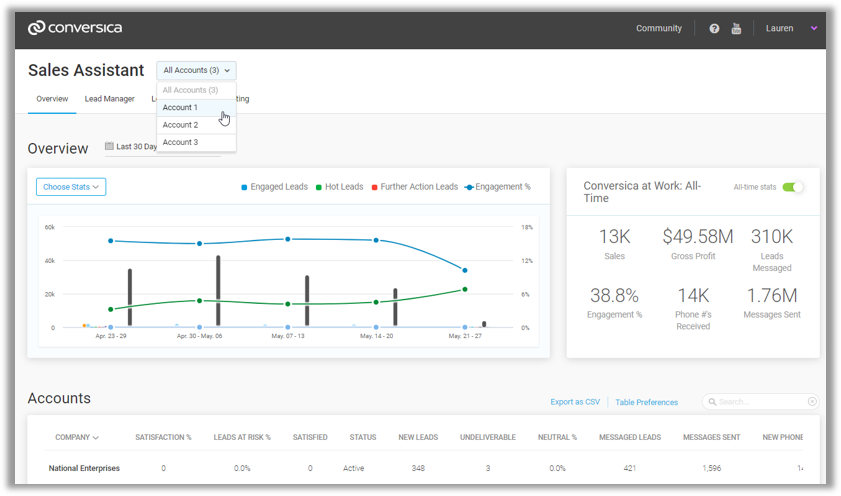The height and width of the screenshot is (496, 841).
Task: Sort by SATISFACTION % column
Action: [x=163, y=437]
